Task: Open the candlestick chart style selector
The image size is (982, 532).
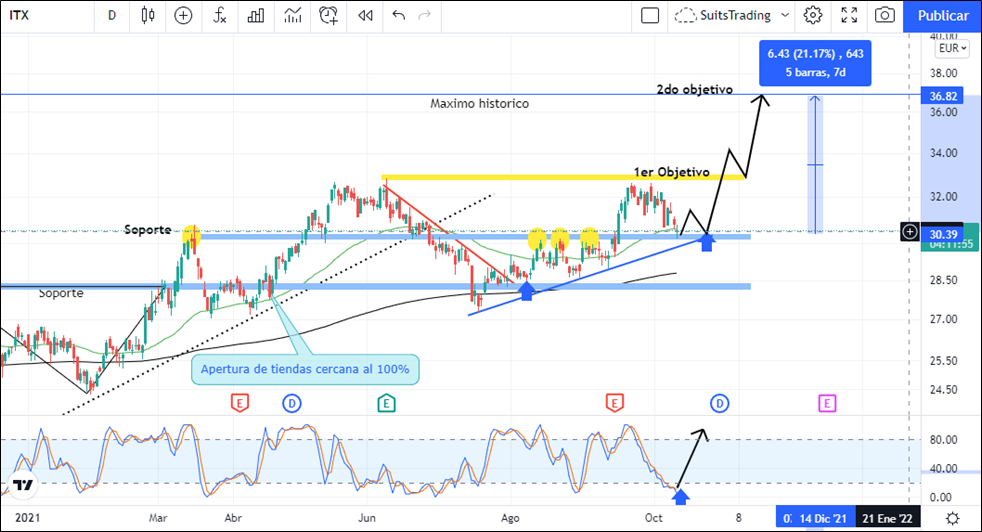Action: click(148, 15)
